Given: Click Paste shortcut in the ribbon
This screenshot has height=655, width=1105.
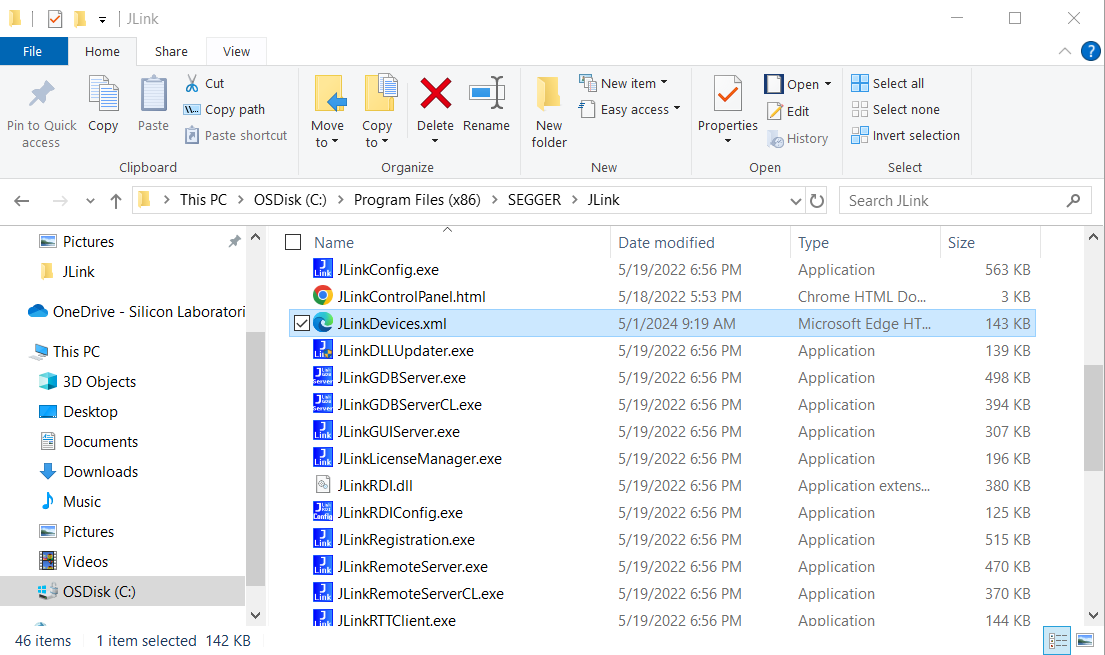Looking at the screenshot, I should [x=236, y=135].
